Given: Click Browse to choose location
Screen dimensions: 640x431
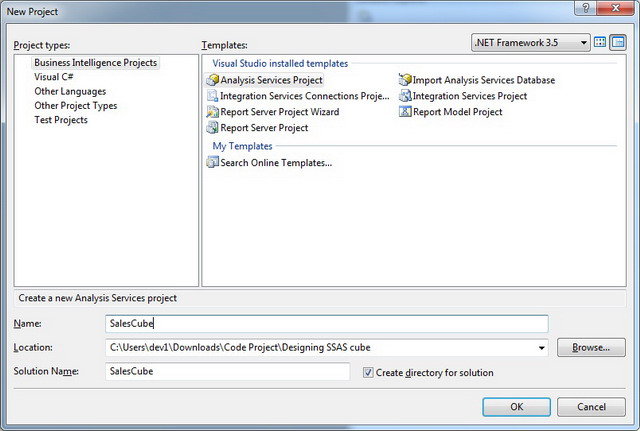Looking at the screenshot, I should [x=591, y=347].
